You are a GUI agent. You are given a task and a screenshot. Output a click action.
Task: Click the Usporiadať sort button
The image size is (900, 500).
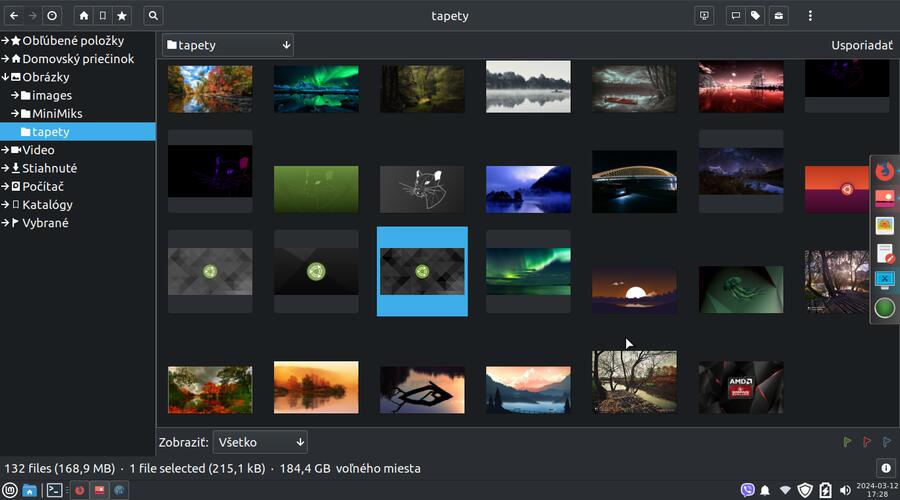click(x=861, y=45)
